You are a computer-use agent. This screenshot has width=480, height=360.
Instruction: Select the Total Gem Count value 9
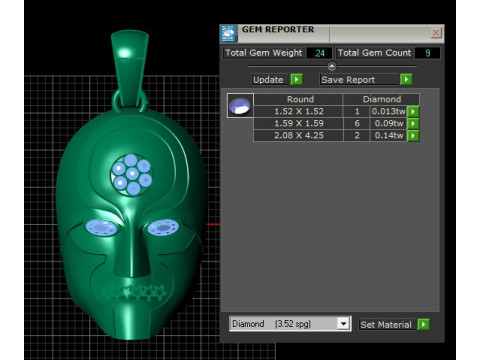point(427,53)
